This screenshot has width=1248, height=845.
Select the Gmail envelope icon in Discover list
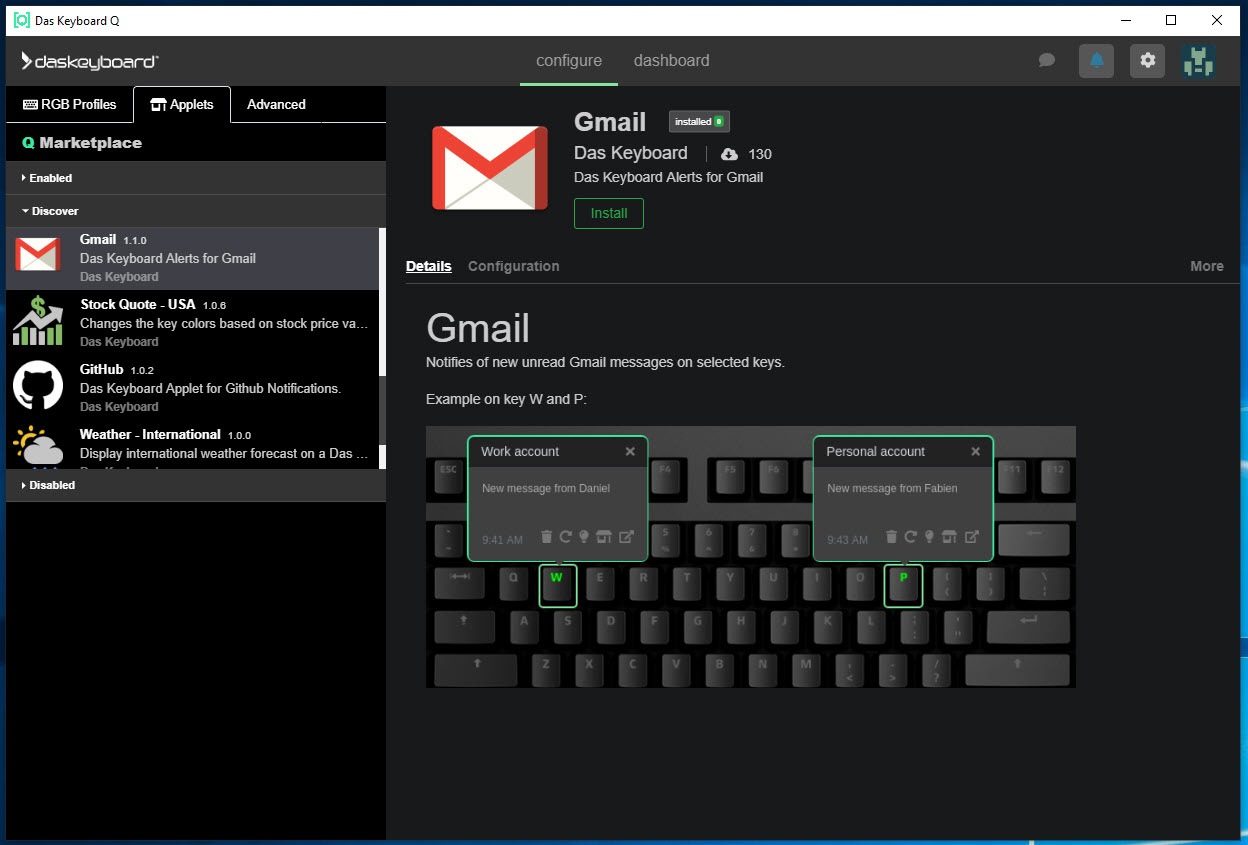click(38, 256)
